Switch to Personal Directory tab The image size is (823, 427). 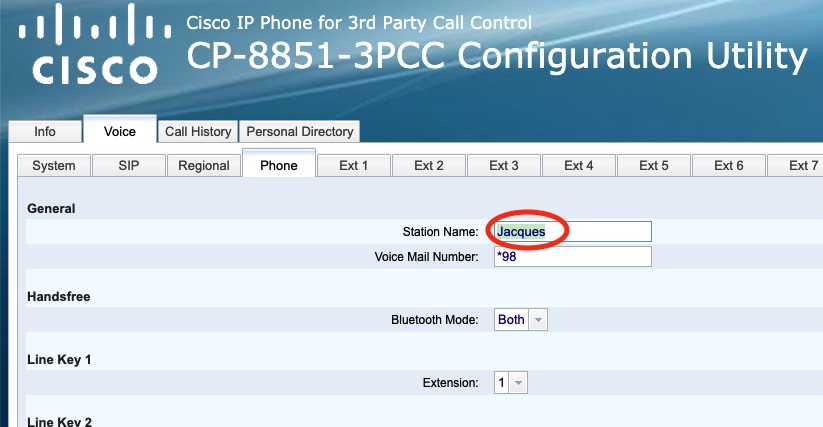coord(300,131)
